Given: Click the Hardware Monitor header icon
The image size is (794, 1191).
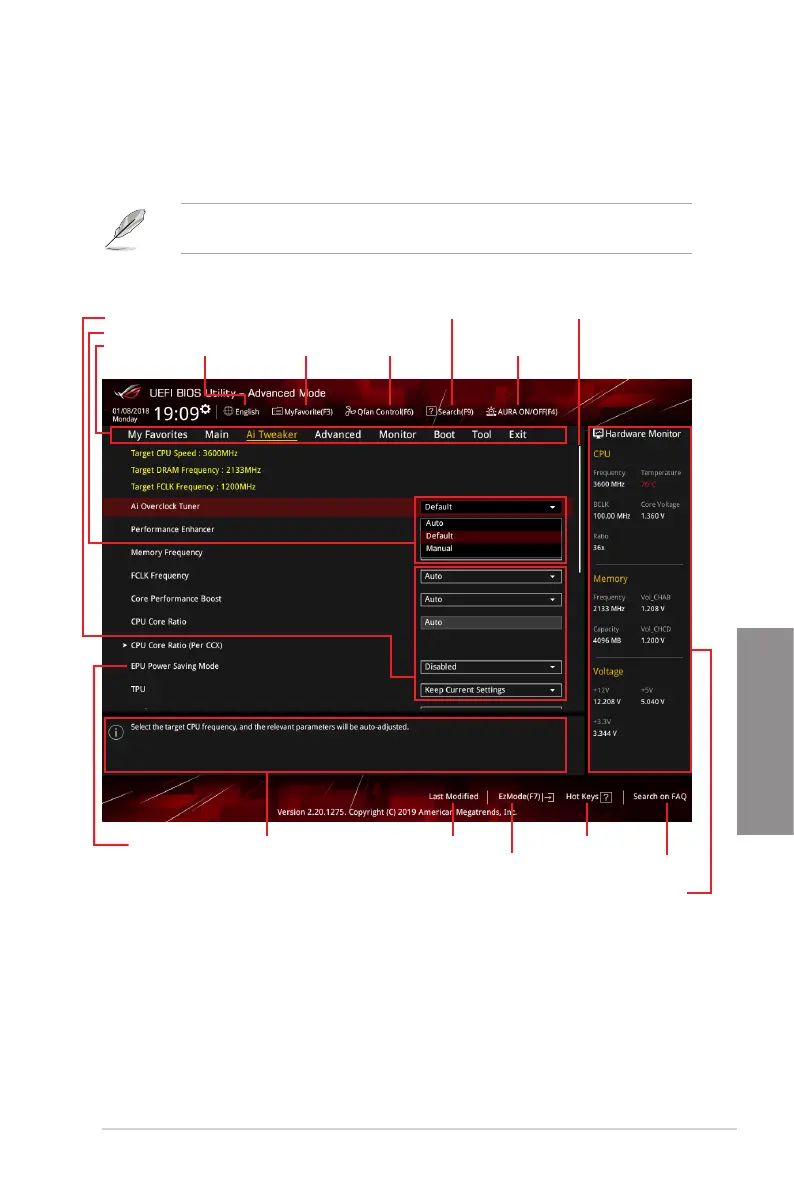Looking at the screenshot, I should click(598, 434).
